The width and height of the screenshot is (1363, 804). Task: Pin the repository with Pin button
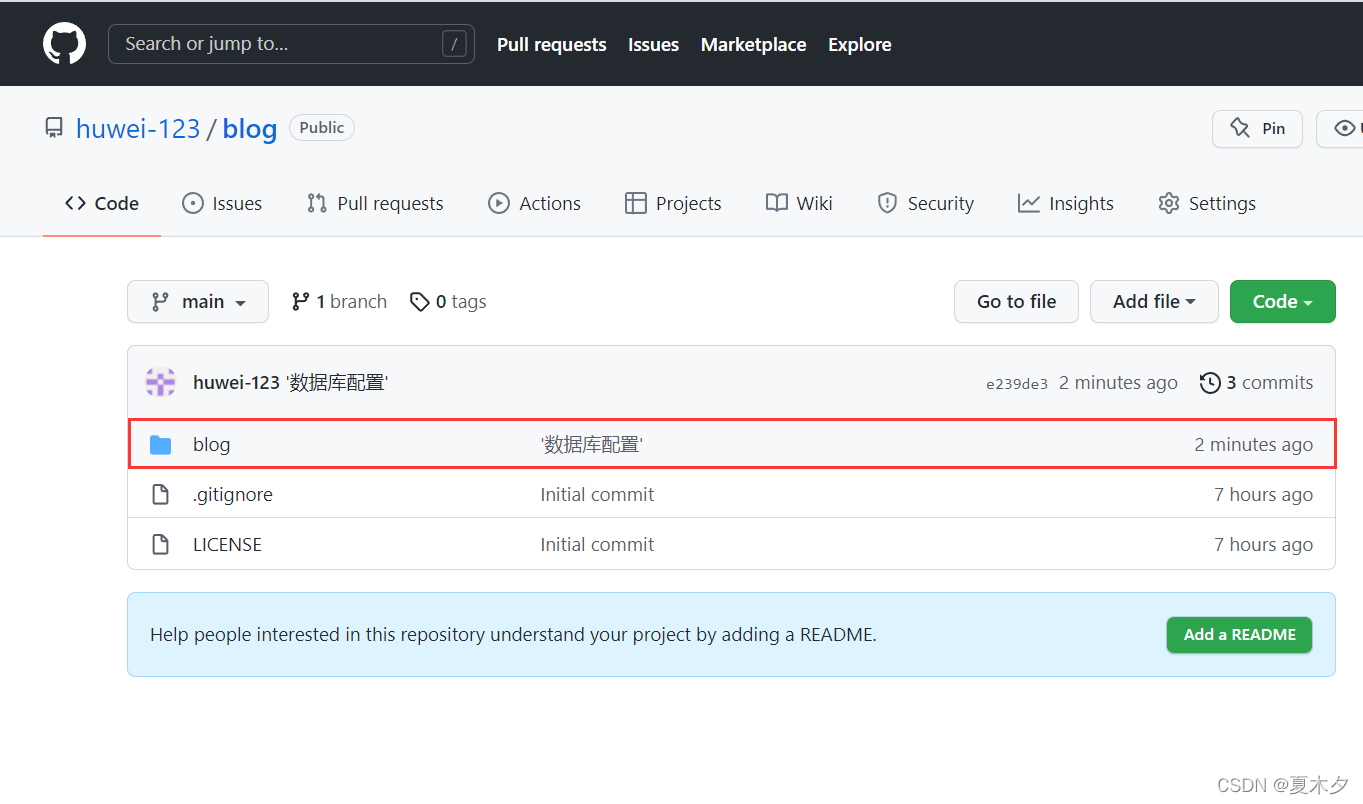tap(1257, 129)
